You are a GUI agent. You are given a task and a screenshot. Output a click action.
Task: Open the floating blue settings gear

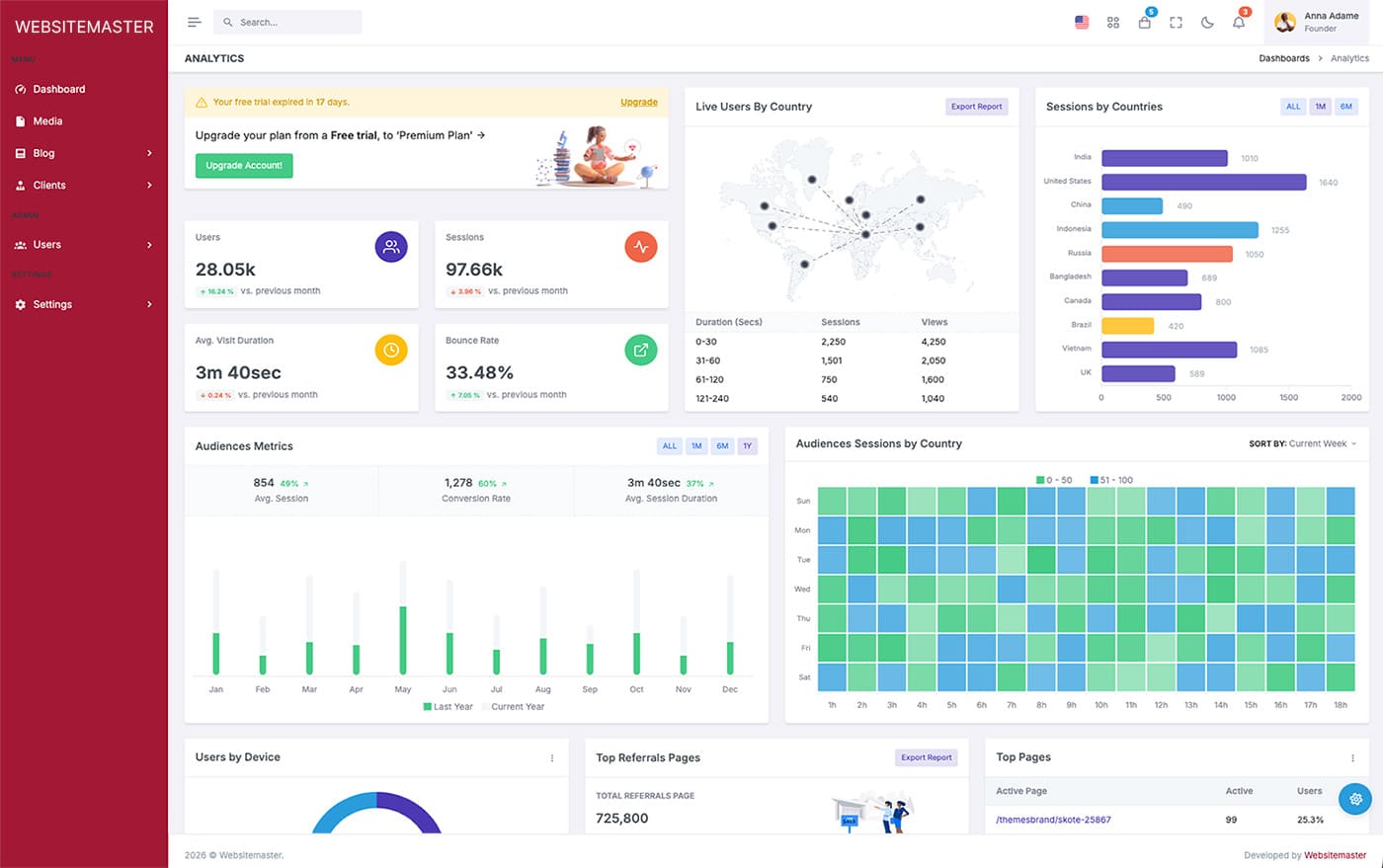[x=1354, y=799]
